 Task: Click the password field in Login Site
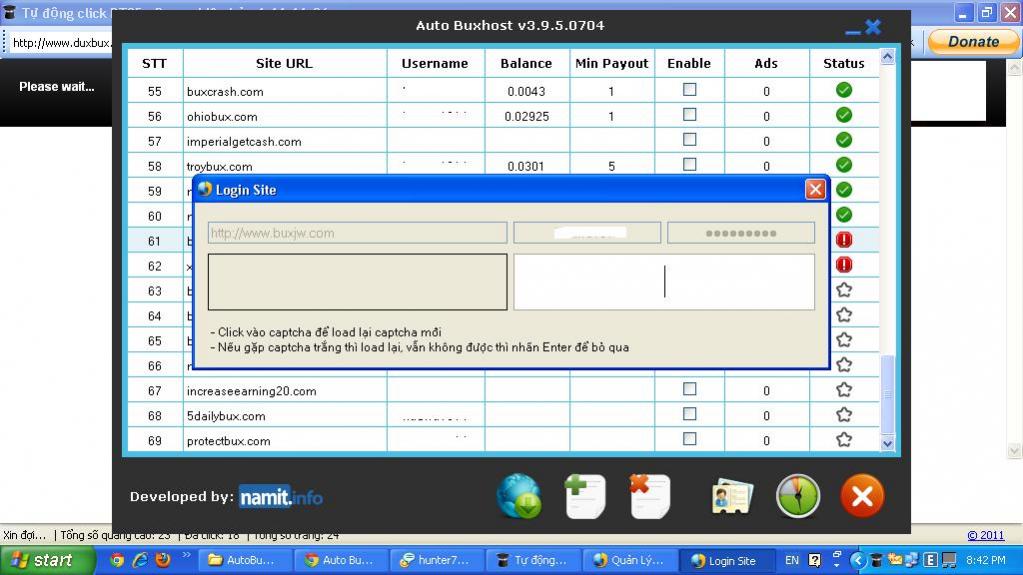pos(741,233)
